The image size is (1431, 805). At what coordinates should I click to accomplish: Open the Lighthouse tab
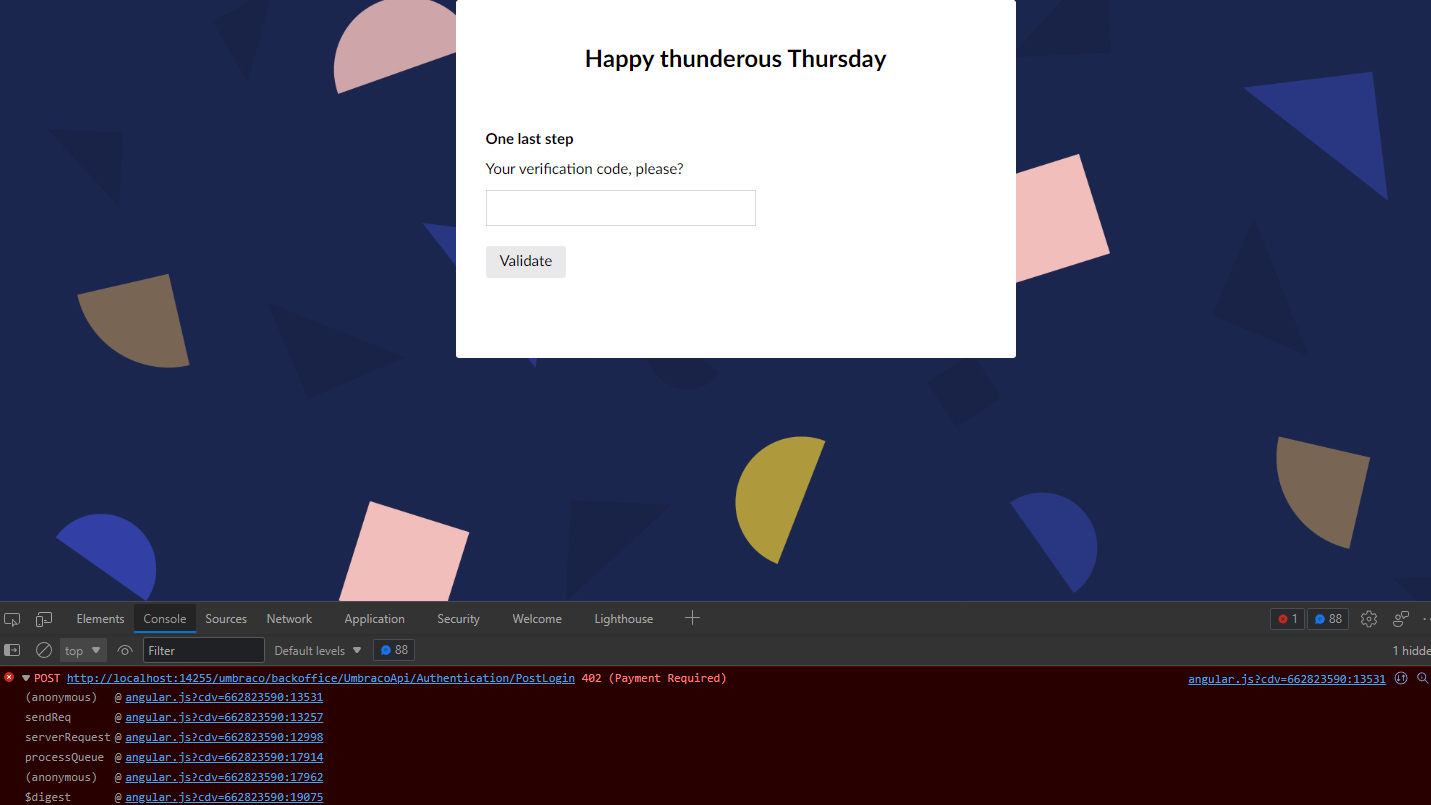pyautogui.click(x=623, y=618)
